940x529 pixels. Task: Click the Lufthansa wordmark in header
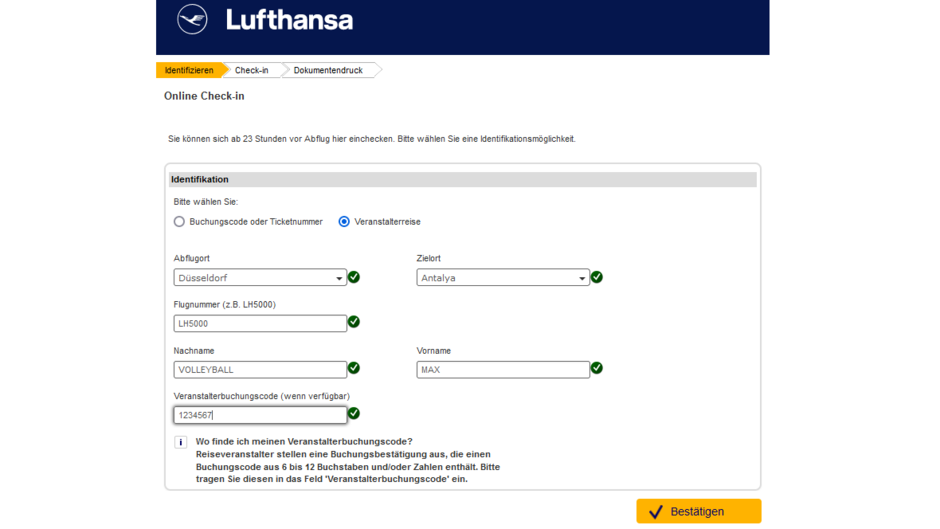290,20
